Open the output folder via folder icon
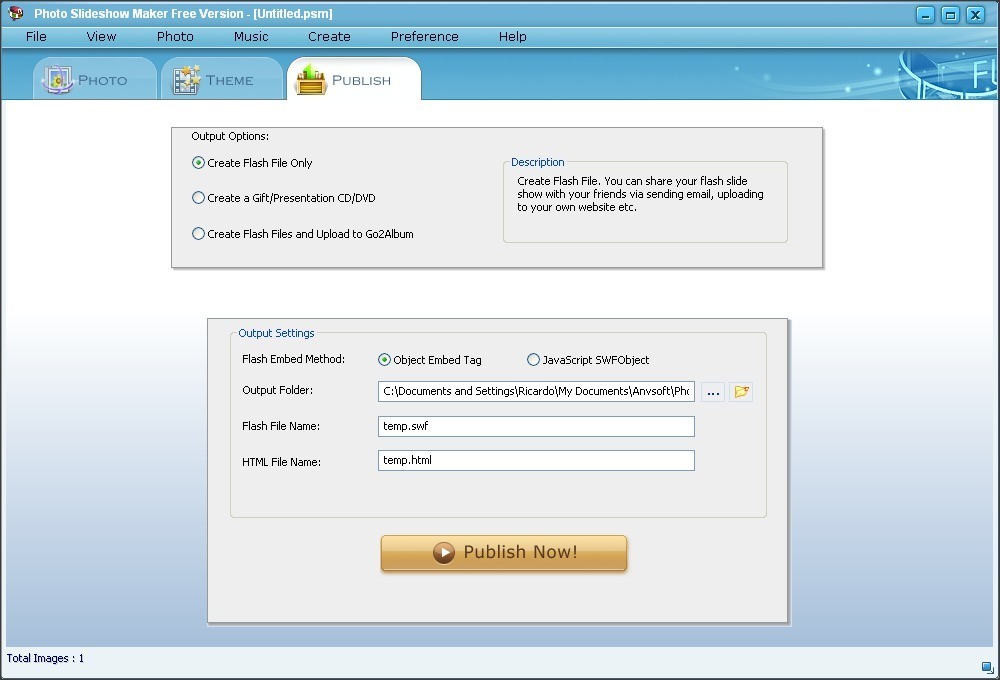This screenshot has width=1000, height=680. tap(741, 392)
